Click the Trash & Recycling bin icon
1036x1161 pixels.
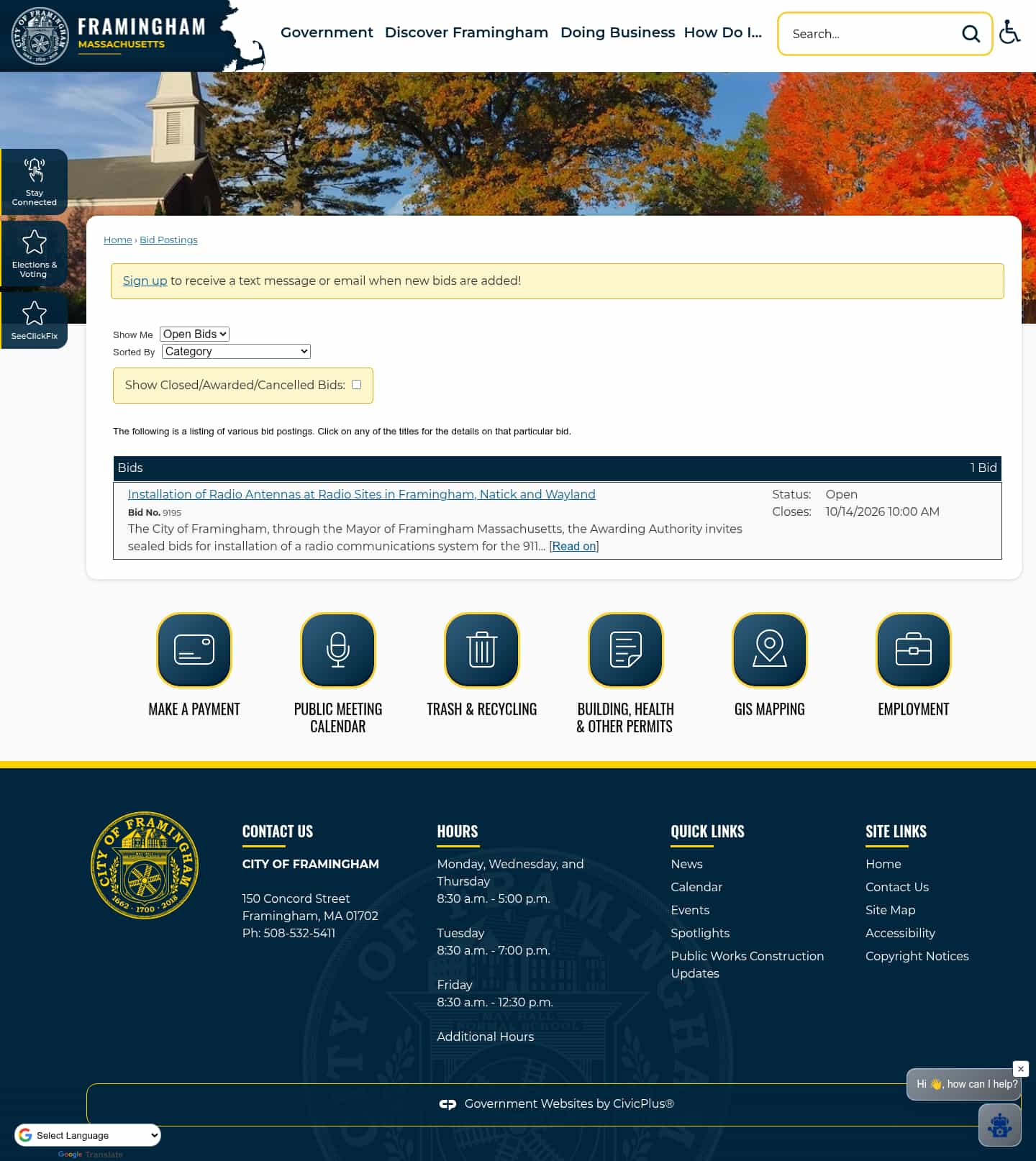482,650
